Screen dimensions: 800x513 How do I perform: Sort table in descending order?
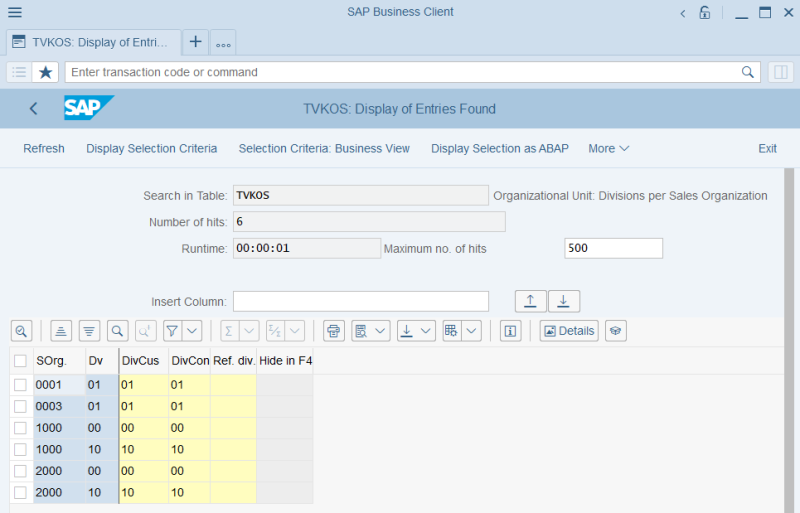click(89, 331)
